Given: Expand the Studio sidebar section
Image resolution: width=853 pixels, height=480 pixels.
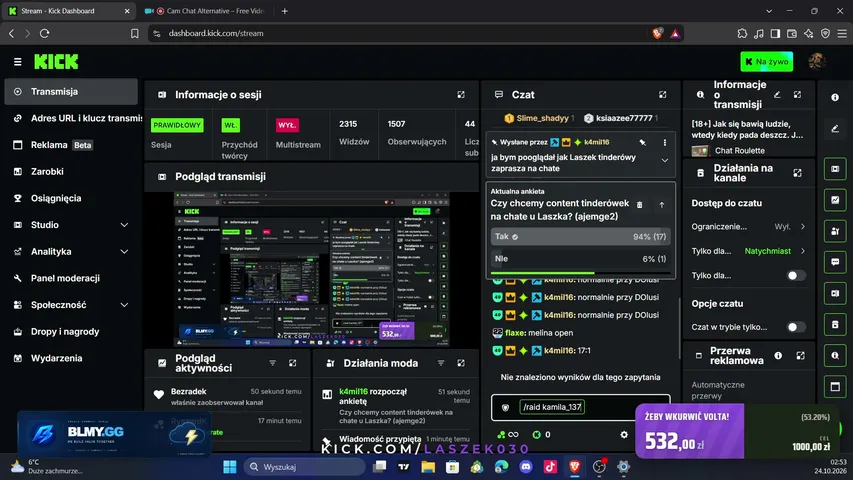Looking at the screenshot, I should tap(71, 225).
